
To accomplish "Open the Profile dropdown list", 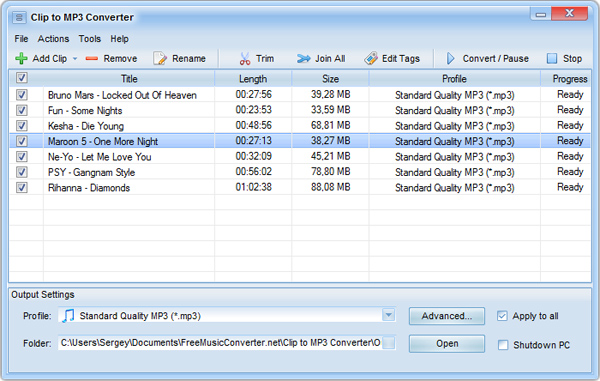I will coord(388,315).
